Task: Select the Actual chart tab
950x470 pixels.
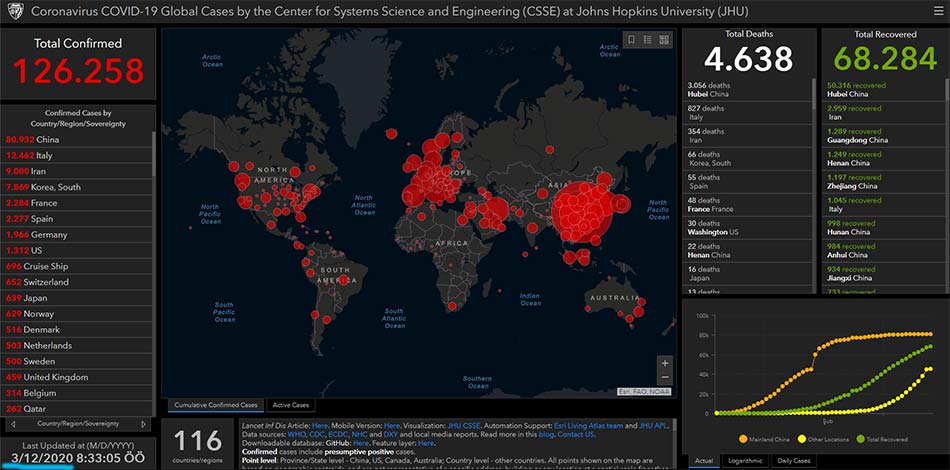Action: [703, 461]
